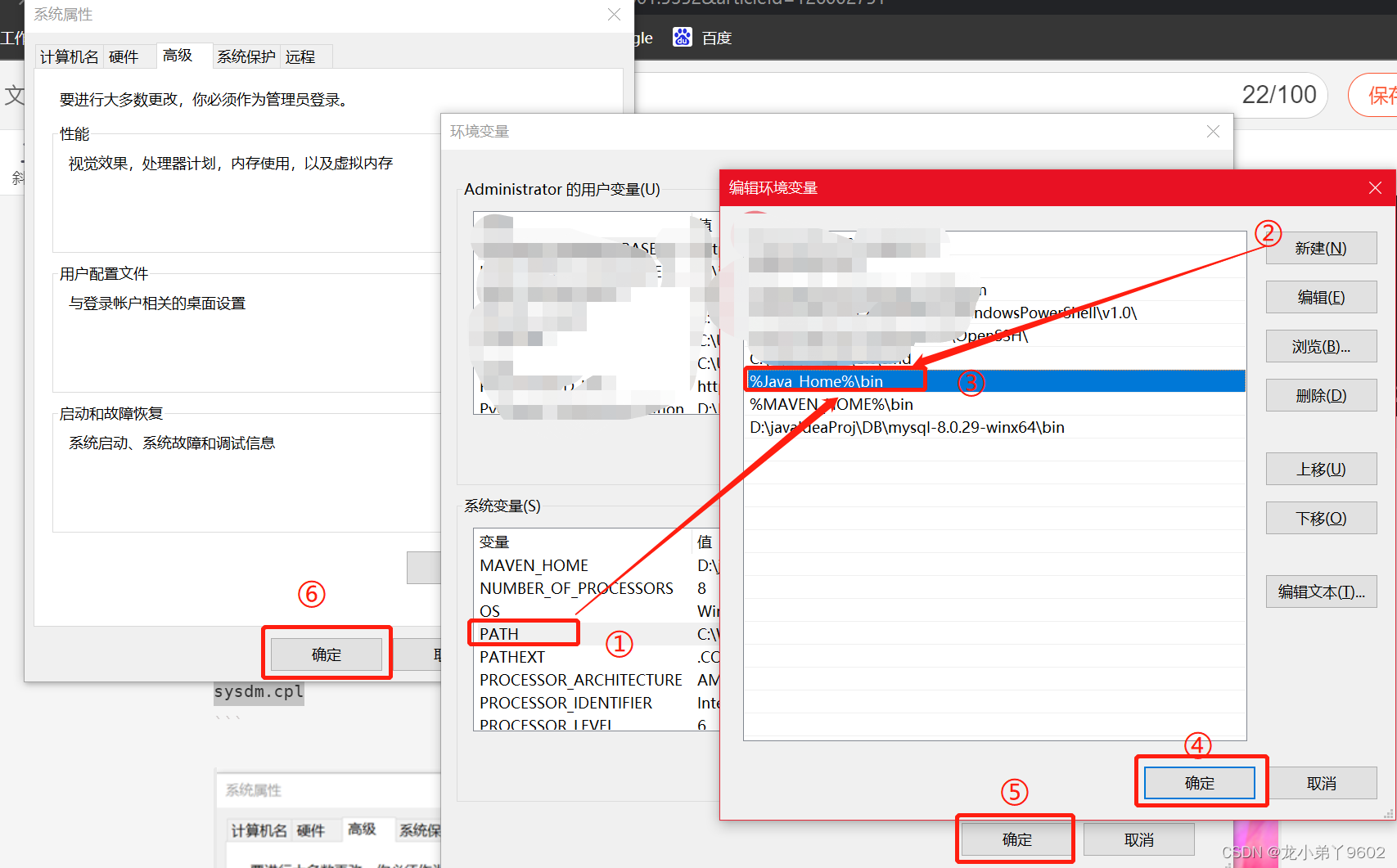The width and height of the screenshot is (1397, 868).
Task: Click 值 column header in system variables
Action: tap(705, 542)
